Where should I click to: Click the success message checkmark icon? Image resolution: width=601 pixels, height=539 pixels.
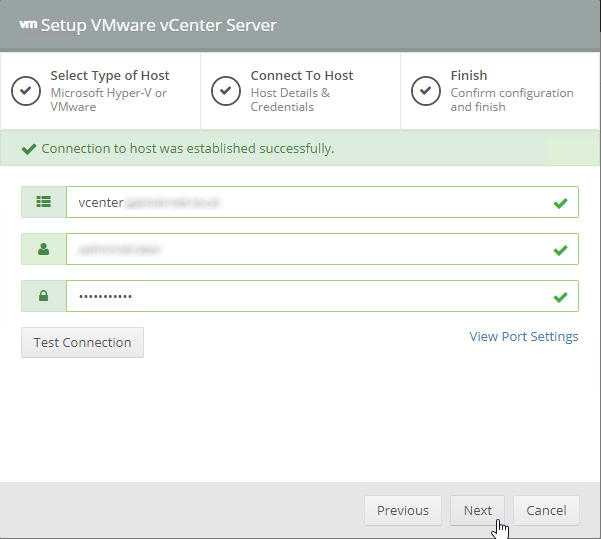[x=29, y=149]
